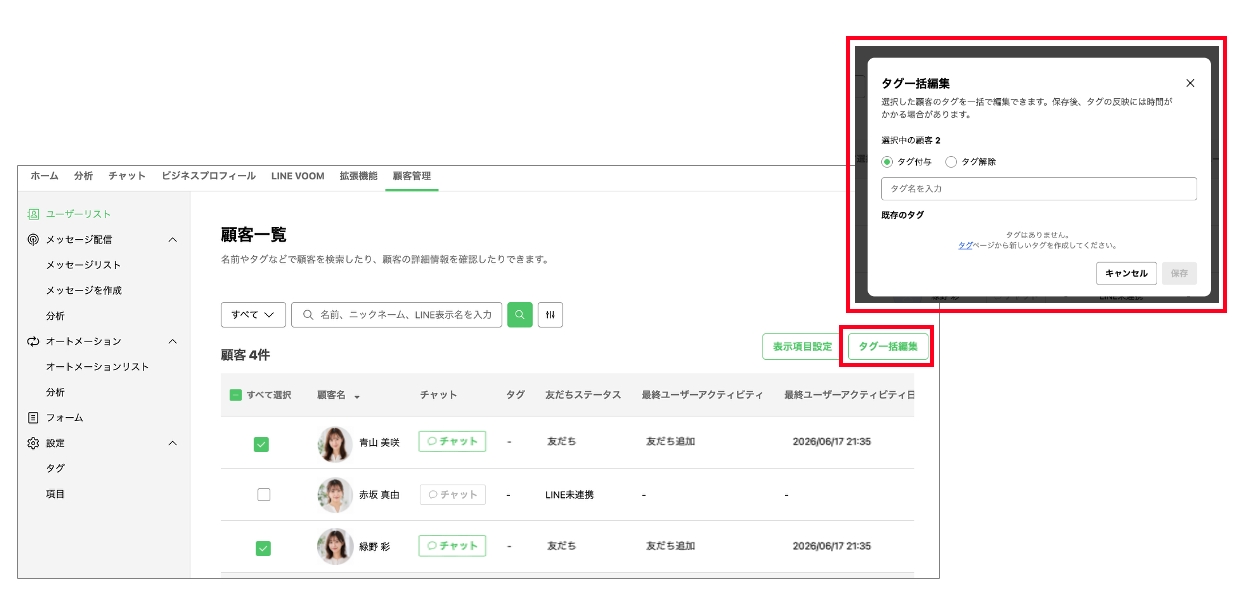Click the メッセージ配信 broadcast icon
Screen dimensions: 1236x595
point(33,240)
